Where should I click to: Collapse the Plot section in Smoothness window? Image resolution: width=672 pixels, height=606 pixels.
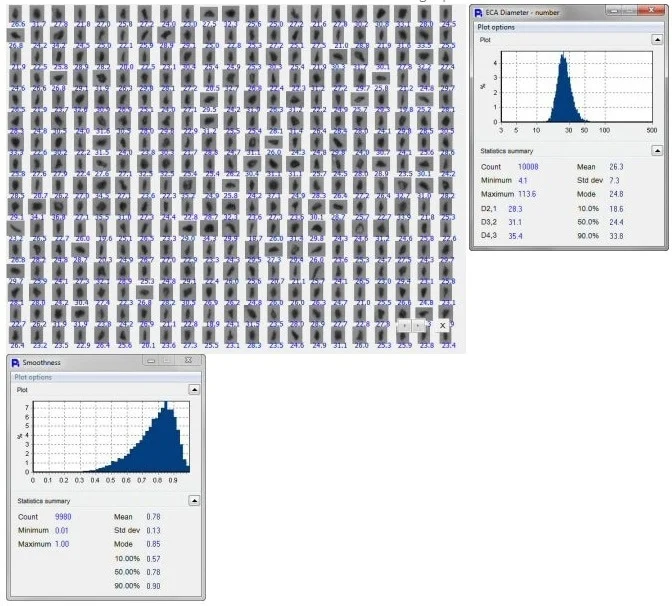[x=194, y=391]
